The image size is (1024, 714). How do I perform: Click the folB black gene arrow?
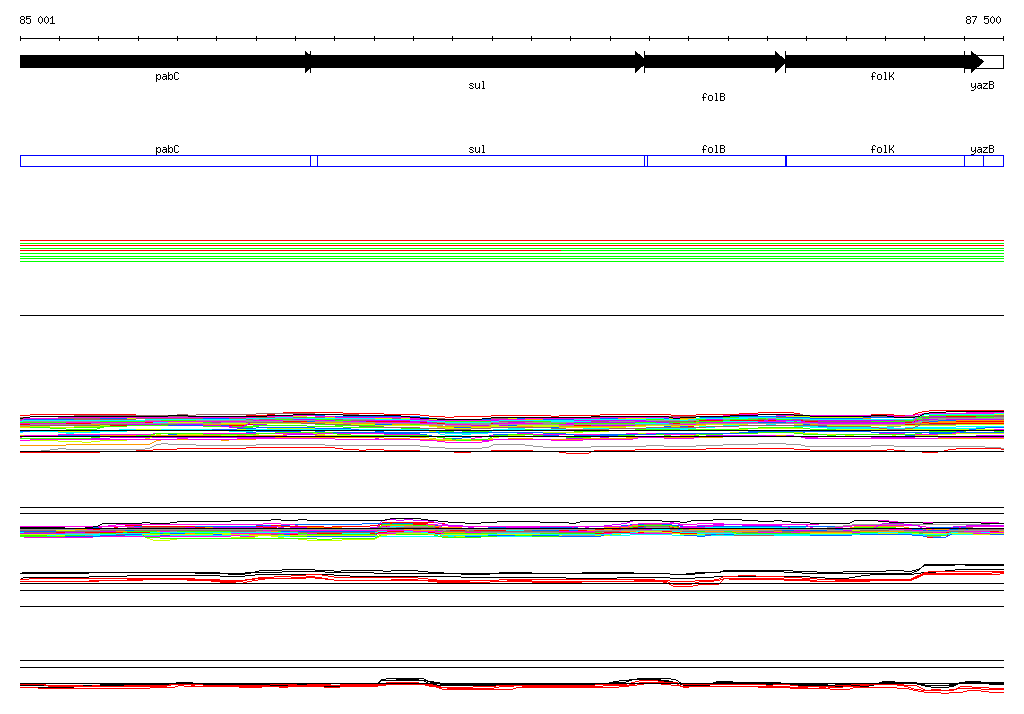click(x=714, y=62)
